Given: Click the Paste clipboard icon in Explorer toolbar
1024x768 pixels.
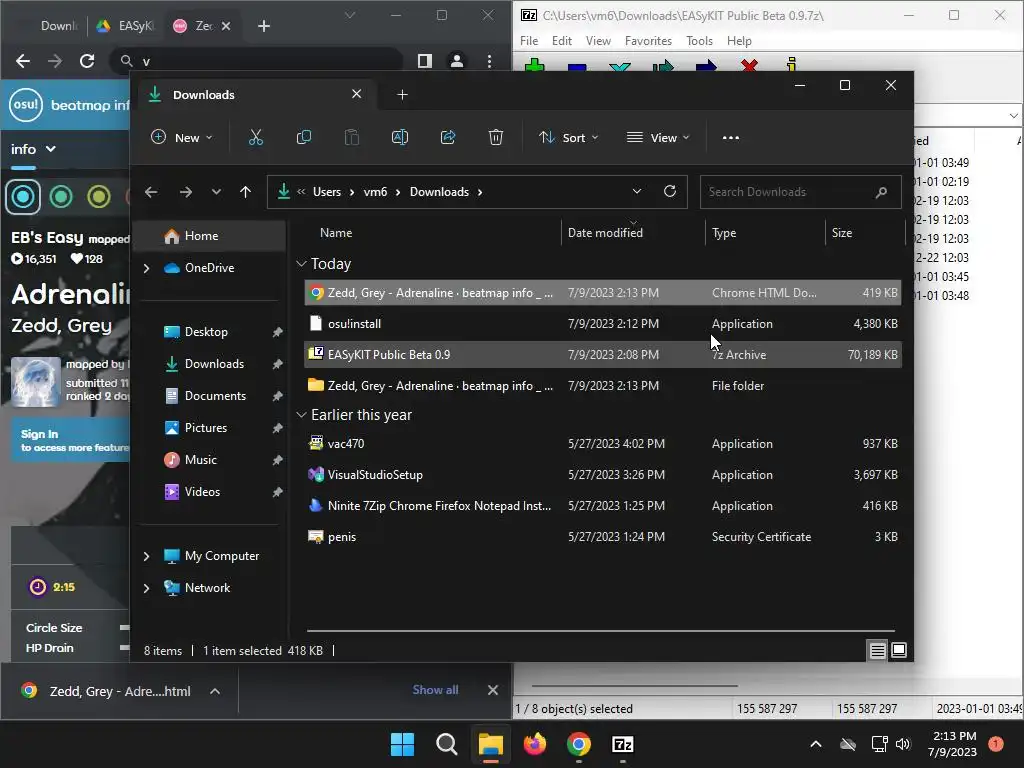Looking at the screenshot, I should click(x=351, y=138).
